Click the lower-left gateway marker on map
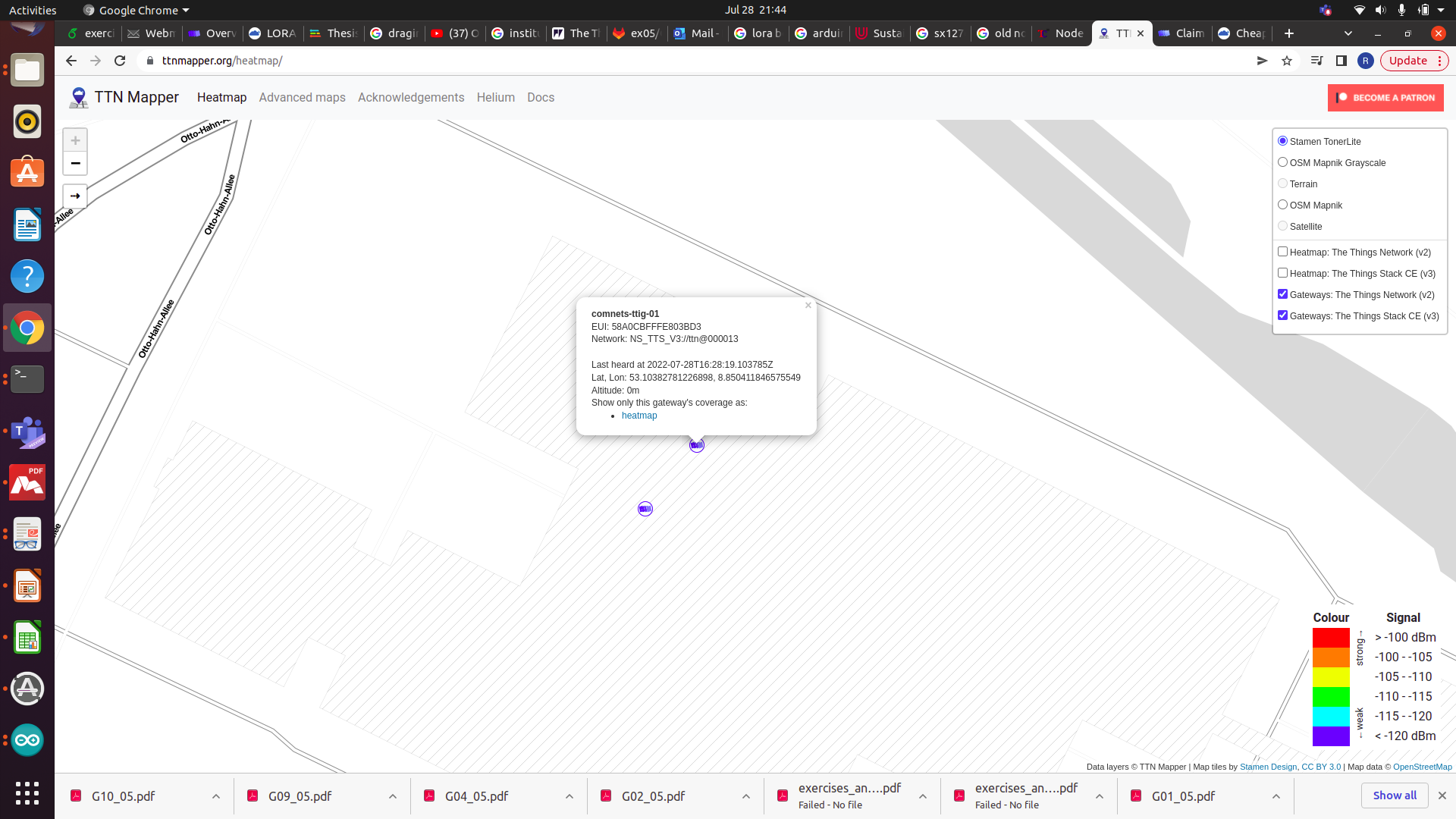This screenshot has width=1456, height=819. click(x=645, y=509)
